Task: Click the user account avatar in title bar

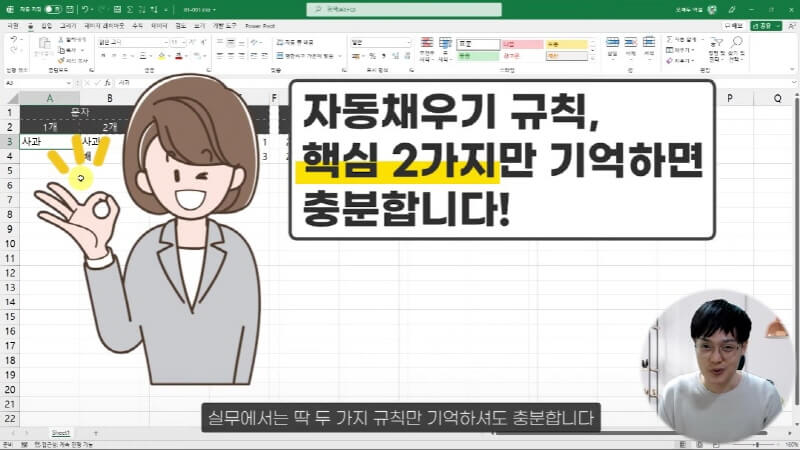Action: point(712,9)
